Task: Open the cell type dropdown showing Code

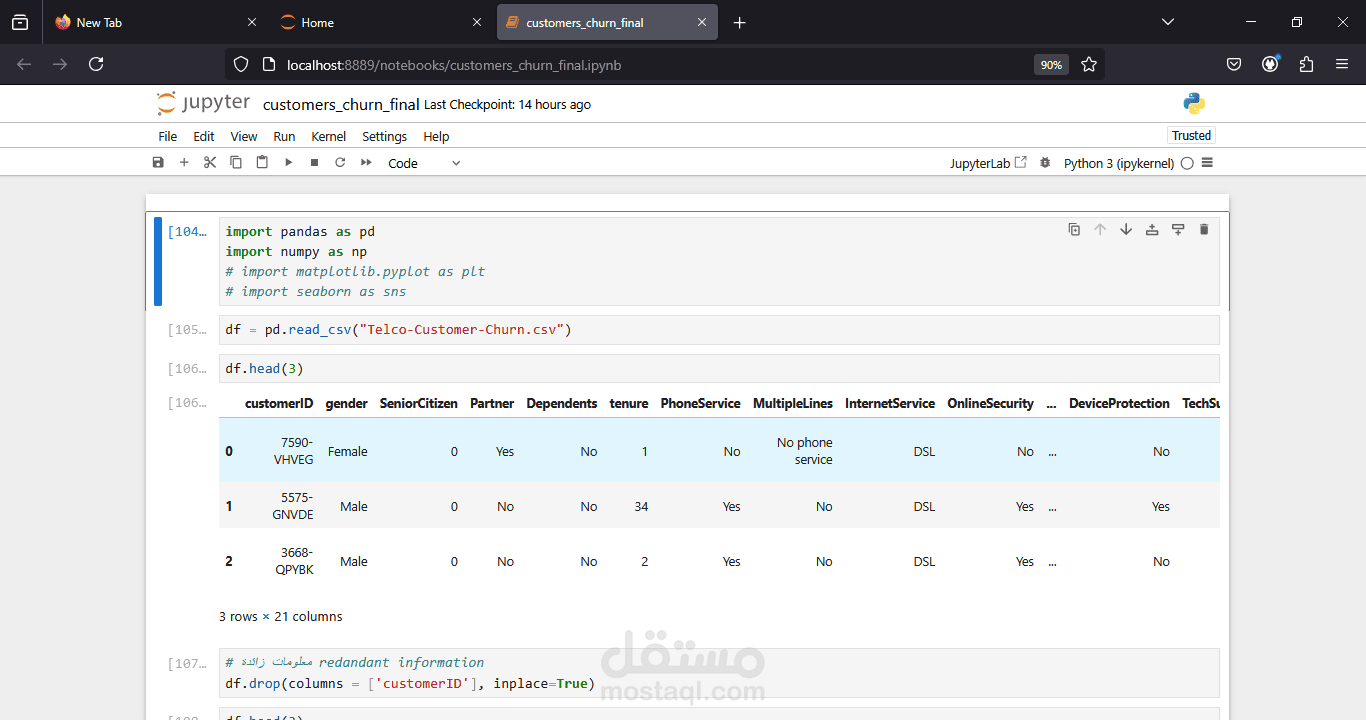Action: (424, 163)
